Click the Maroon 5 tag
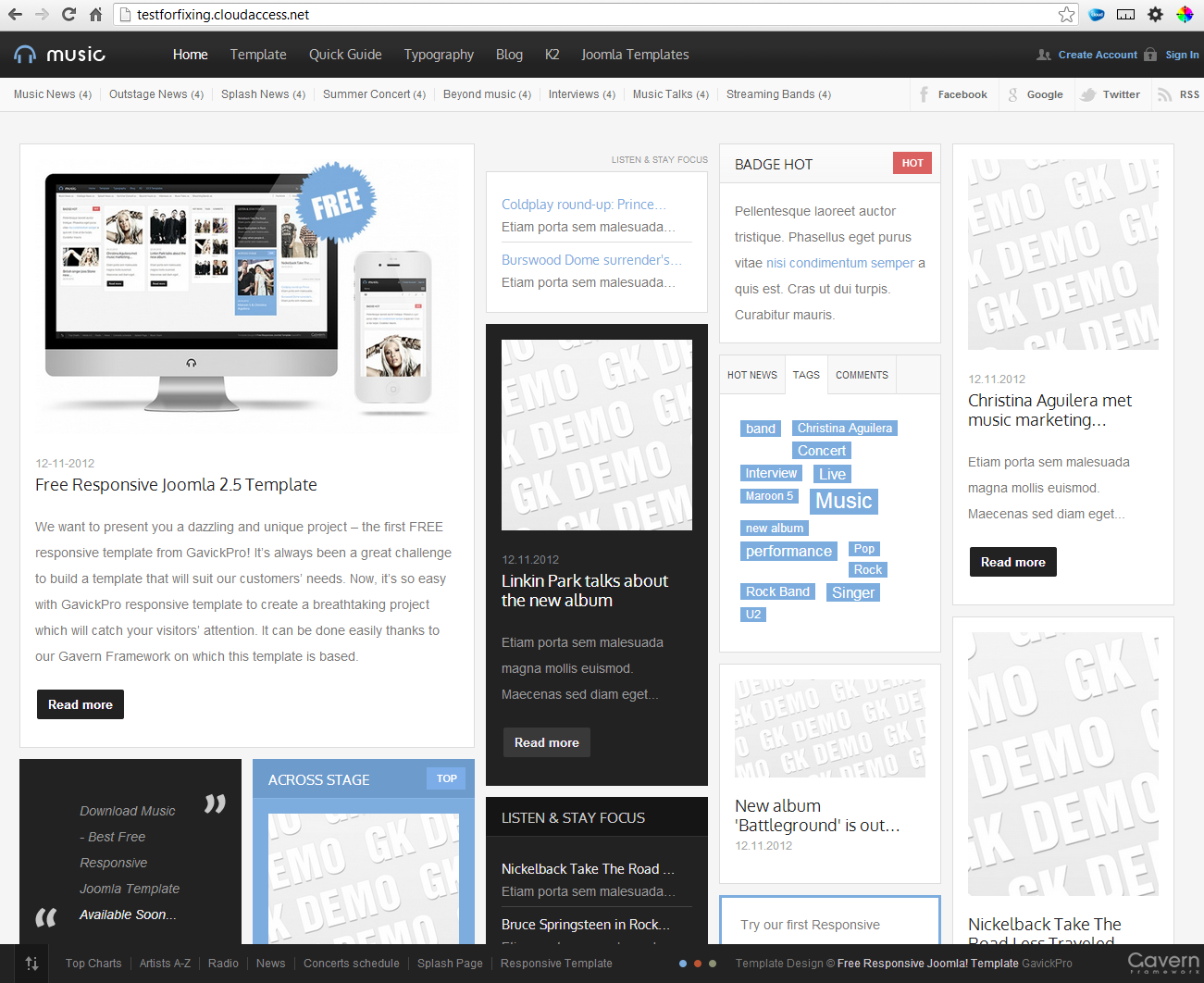Viewport: 1204px width, 983px height. click(769, 496)
